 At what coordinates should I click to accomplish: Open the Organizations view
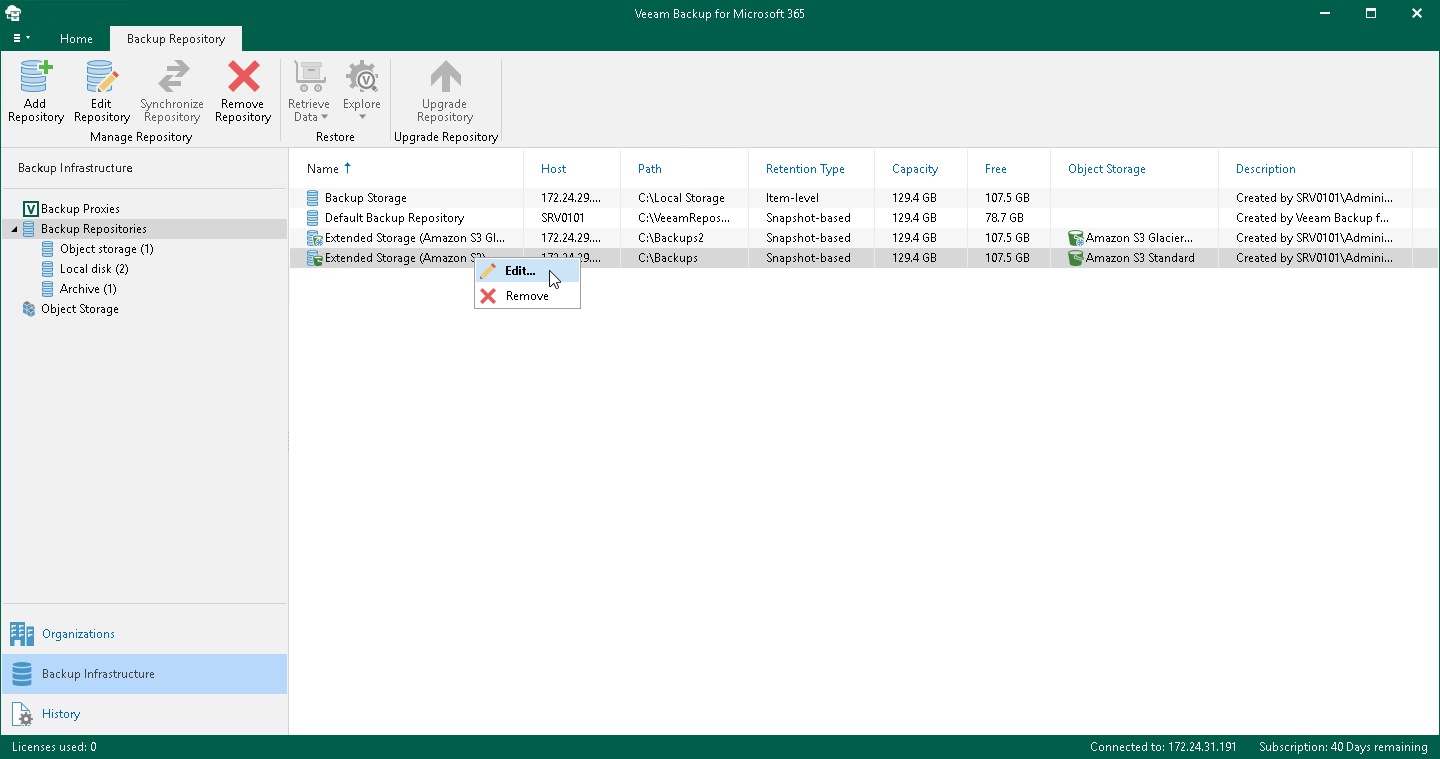pyautogui.click(x=144, y=634)
